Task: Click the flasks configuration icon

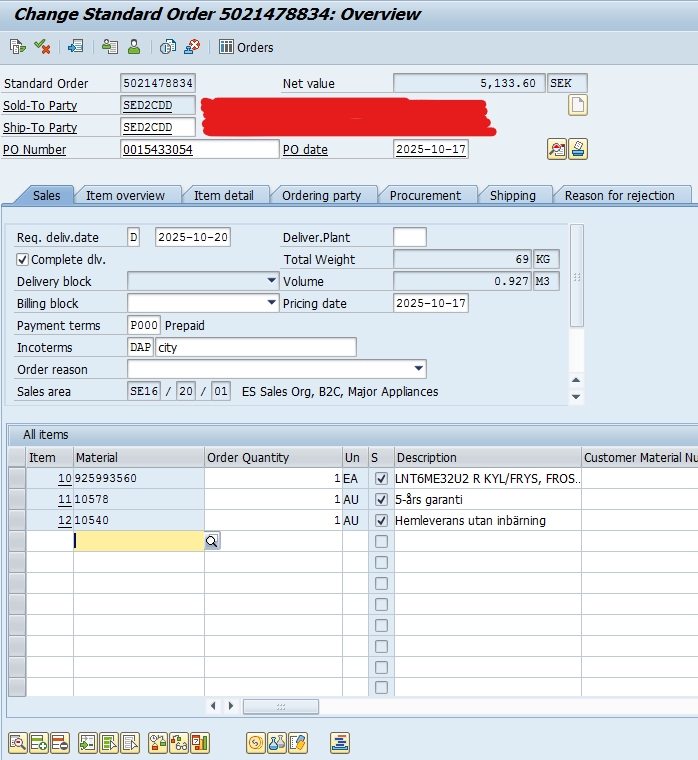Action: [277, 743]
